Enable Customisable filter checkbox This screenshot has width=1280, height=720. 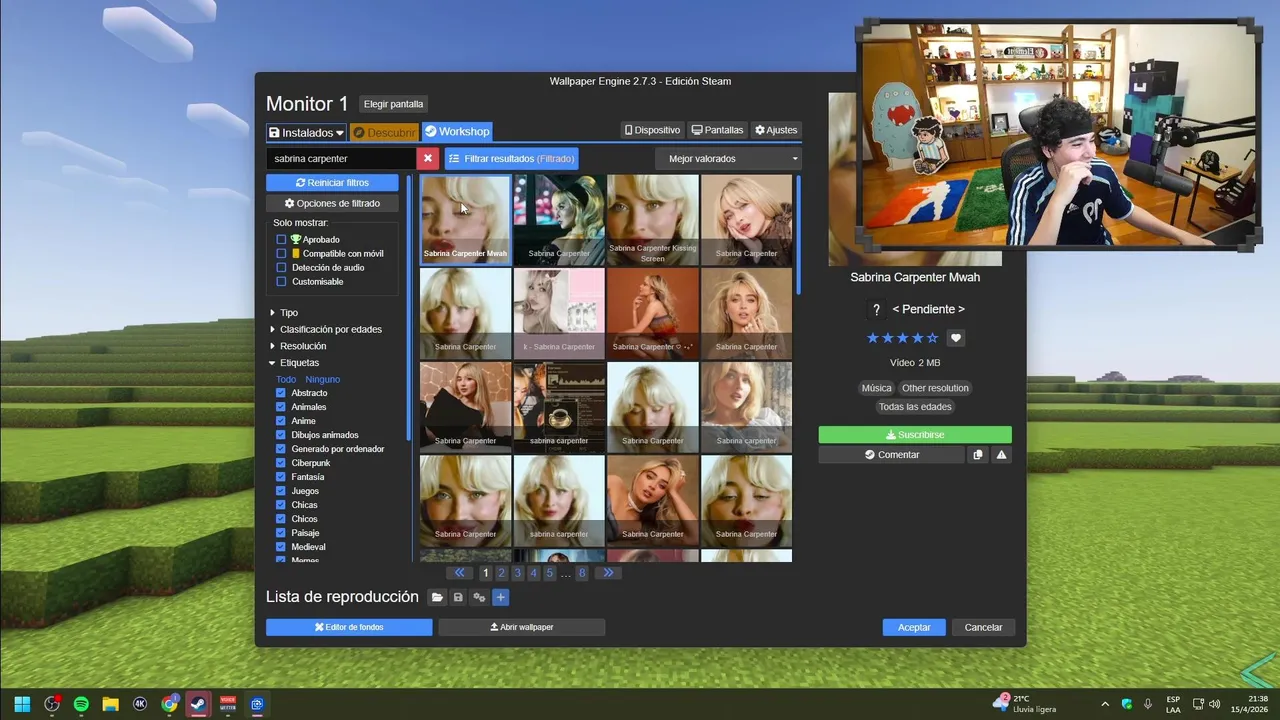(281, 282)
